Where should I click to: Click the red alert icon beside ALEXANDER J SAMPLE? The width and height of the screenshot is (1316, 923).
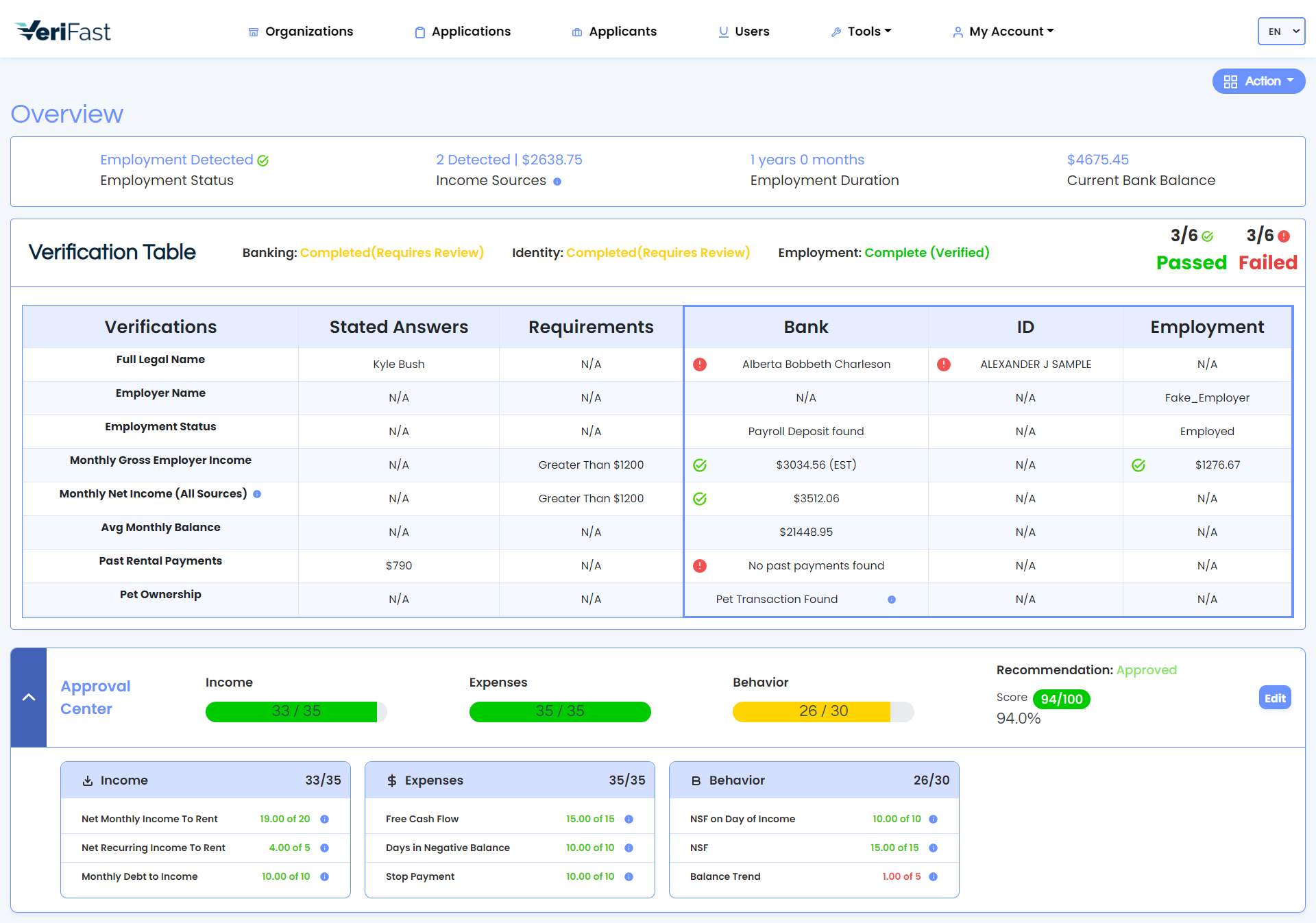click(x=943, y=365)
